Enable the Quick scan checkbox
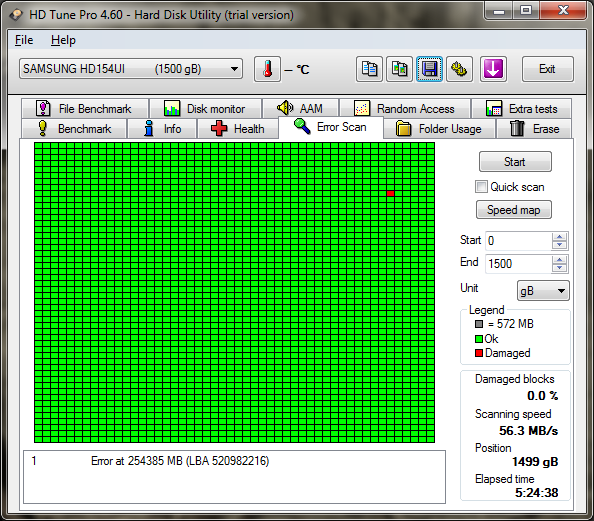 (x=481, y=186)
